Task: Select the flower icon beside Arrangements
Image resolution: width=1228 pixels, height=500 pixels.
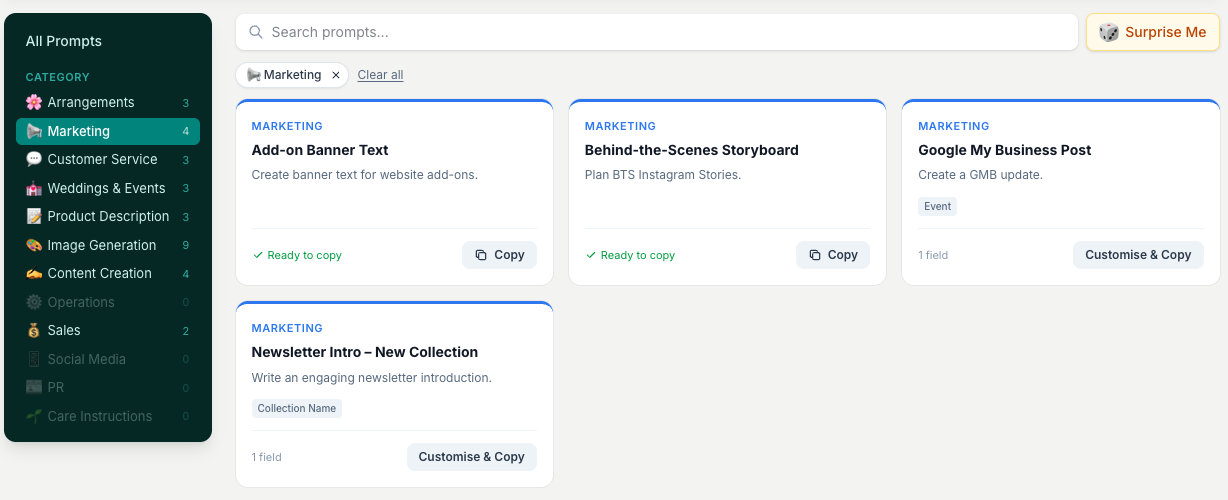Action: pos(34,102)
